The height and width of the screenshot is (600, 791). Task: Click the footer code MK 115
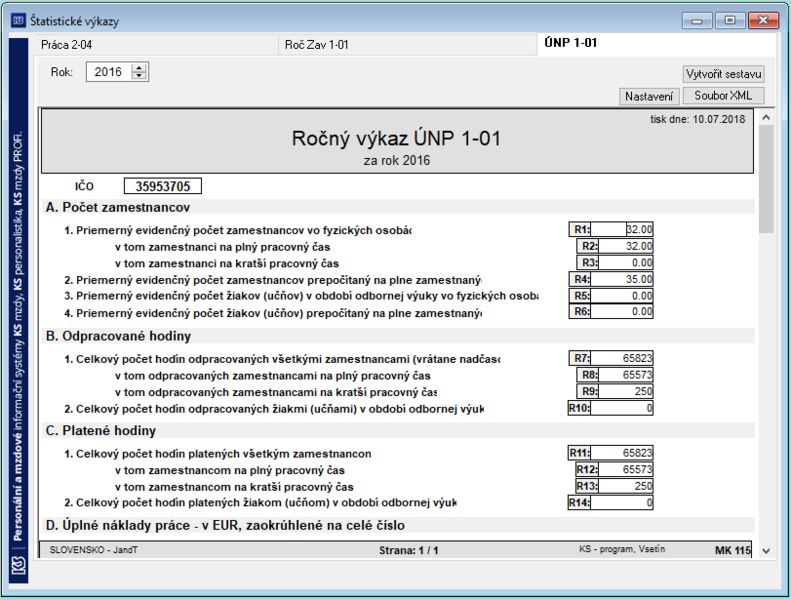pyautogui.click(x=732, y=551)
